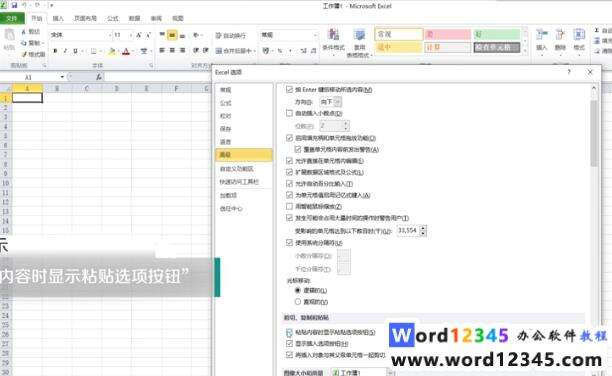Open the 文件 File tab
Screen dimensions: 612x376
12,18
